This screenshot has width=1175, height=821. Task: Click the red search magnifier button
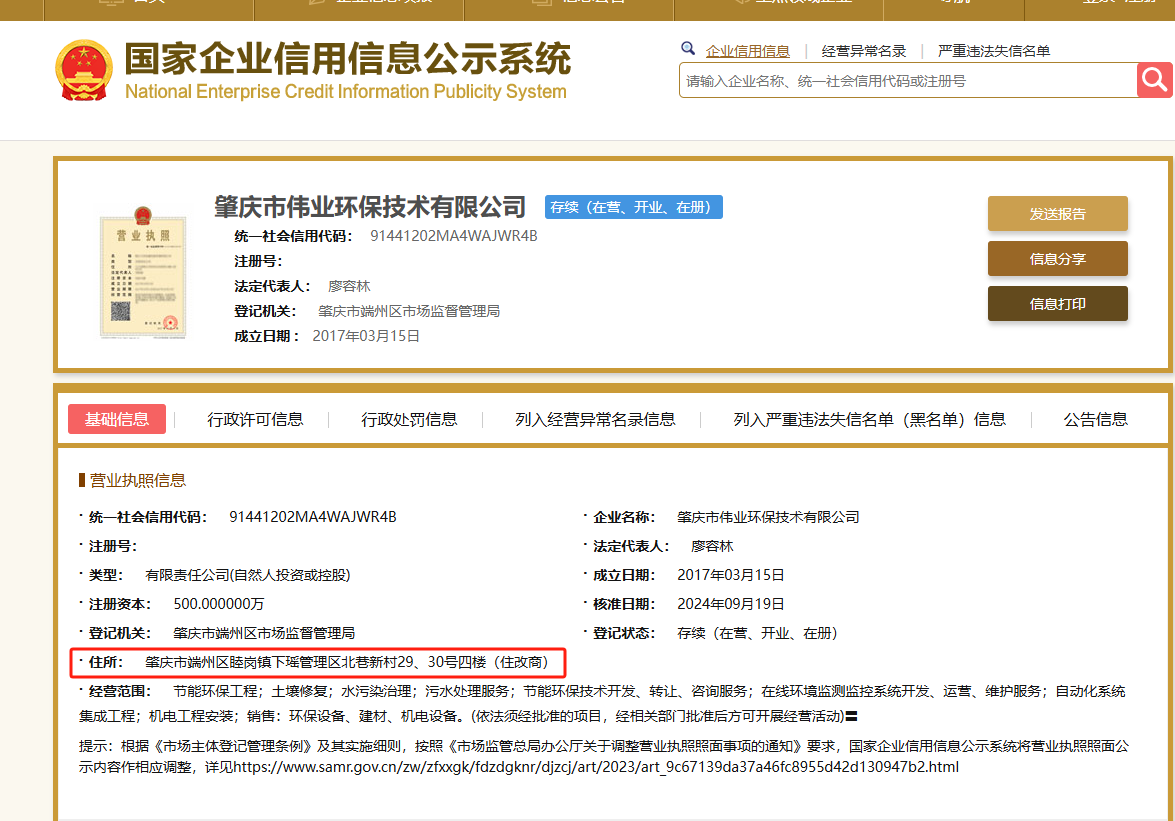point(1155,80)
